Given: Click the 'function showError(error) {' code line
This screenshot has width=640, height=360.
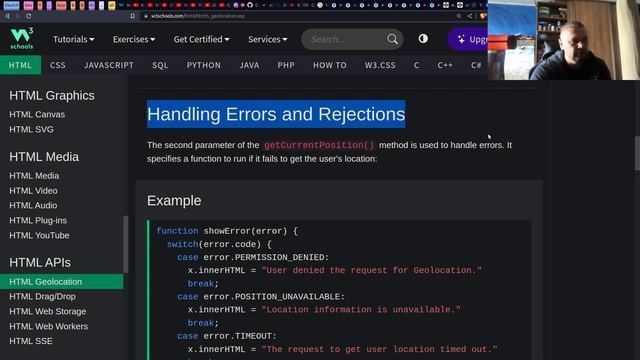Looking at the screenshot, I should [x=227, y=231].
